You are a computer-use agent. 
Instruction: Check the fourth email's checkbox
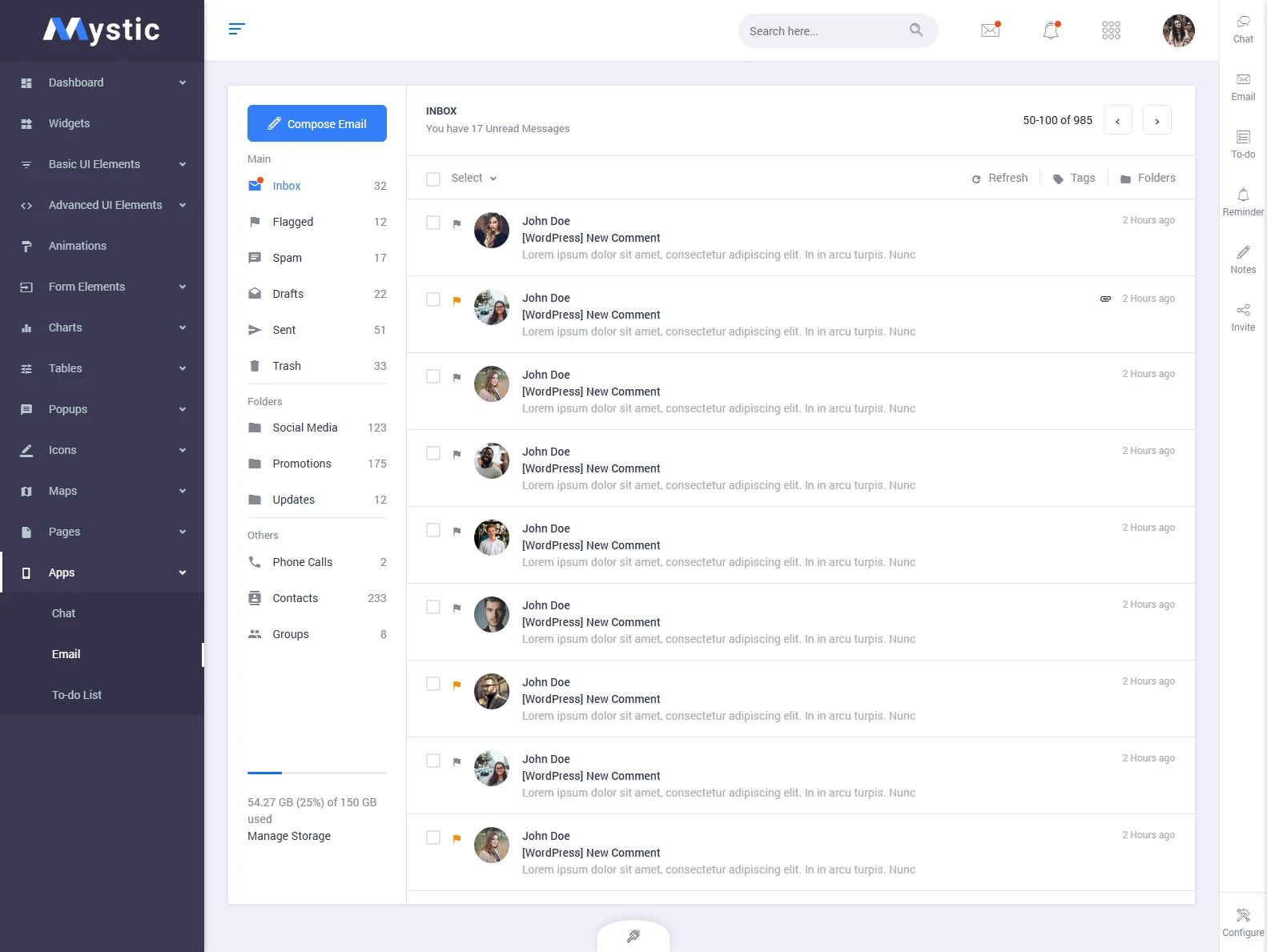point(433,453)
